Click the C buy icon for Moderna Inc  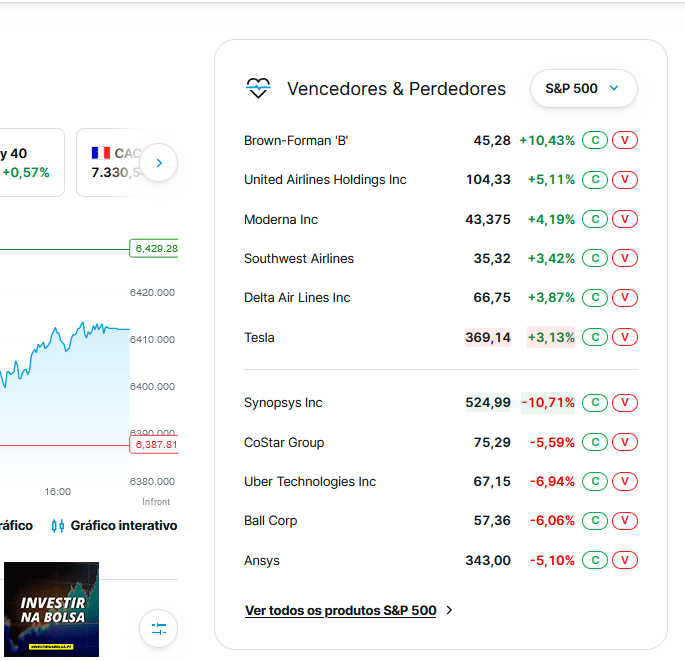595,219
